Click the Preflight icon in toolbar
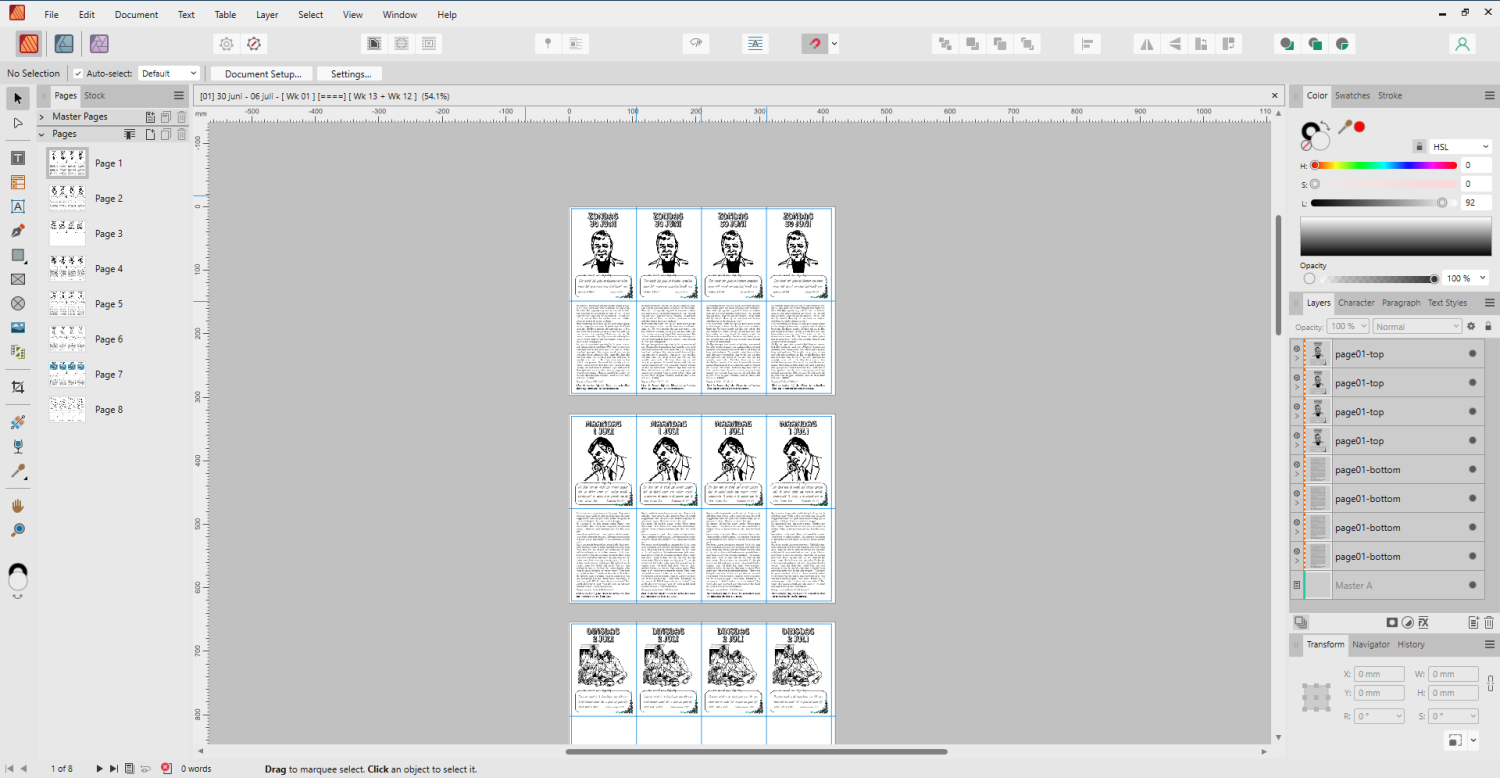This screenshot has height=778, width=1500. tap(254, 43)
